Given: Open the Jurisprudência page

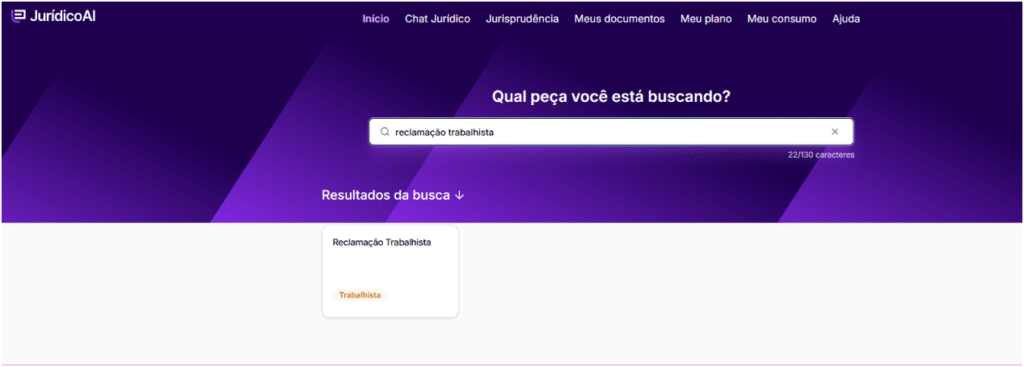Looking at the screenshot, I should [522, 19].
